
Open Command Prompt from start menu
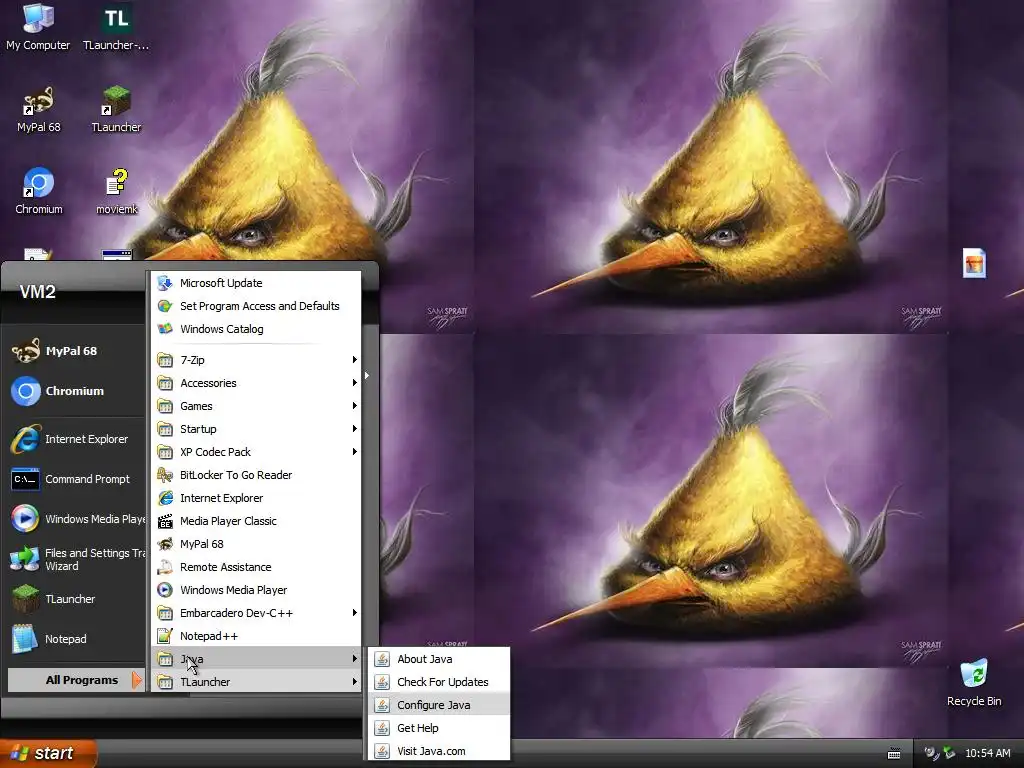click(76, 479)
